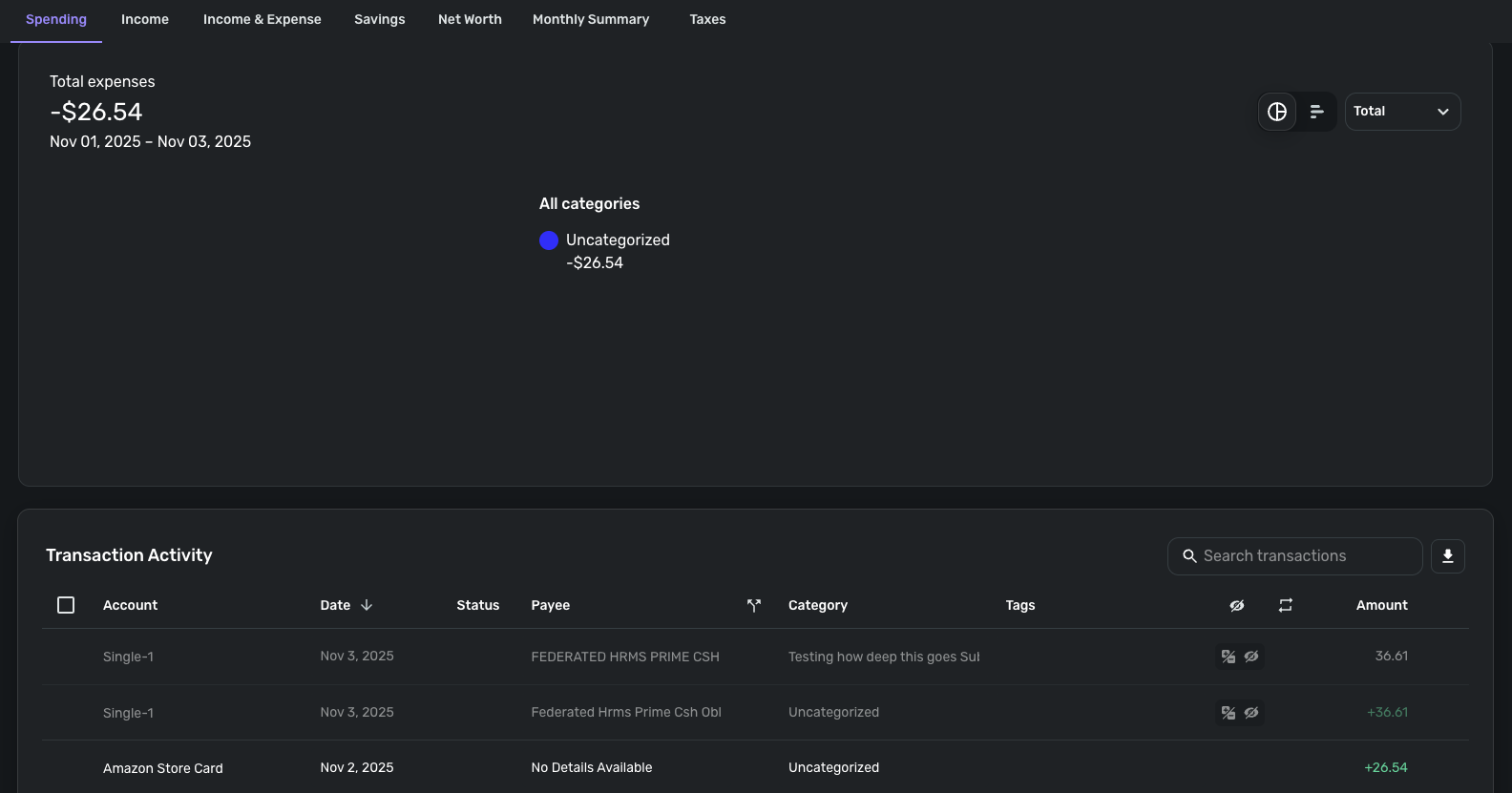Image resolution: width=1512 pixels, height=793 pixels.
Task: Download transactions with the export icon
Action: click(x=1448, y=556)
